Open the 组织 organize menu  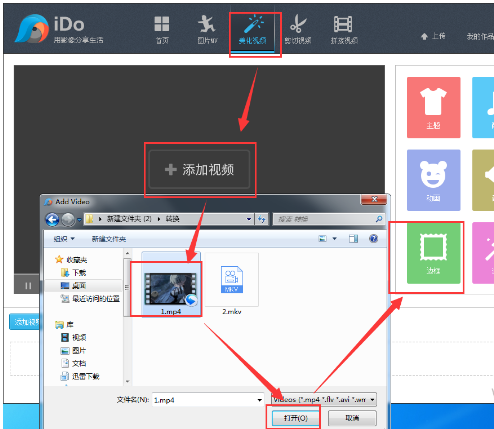click(64, 239)
